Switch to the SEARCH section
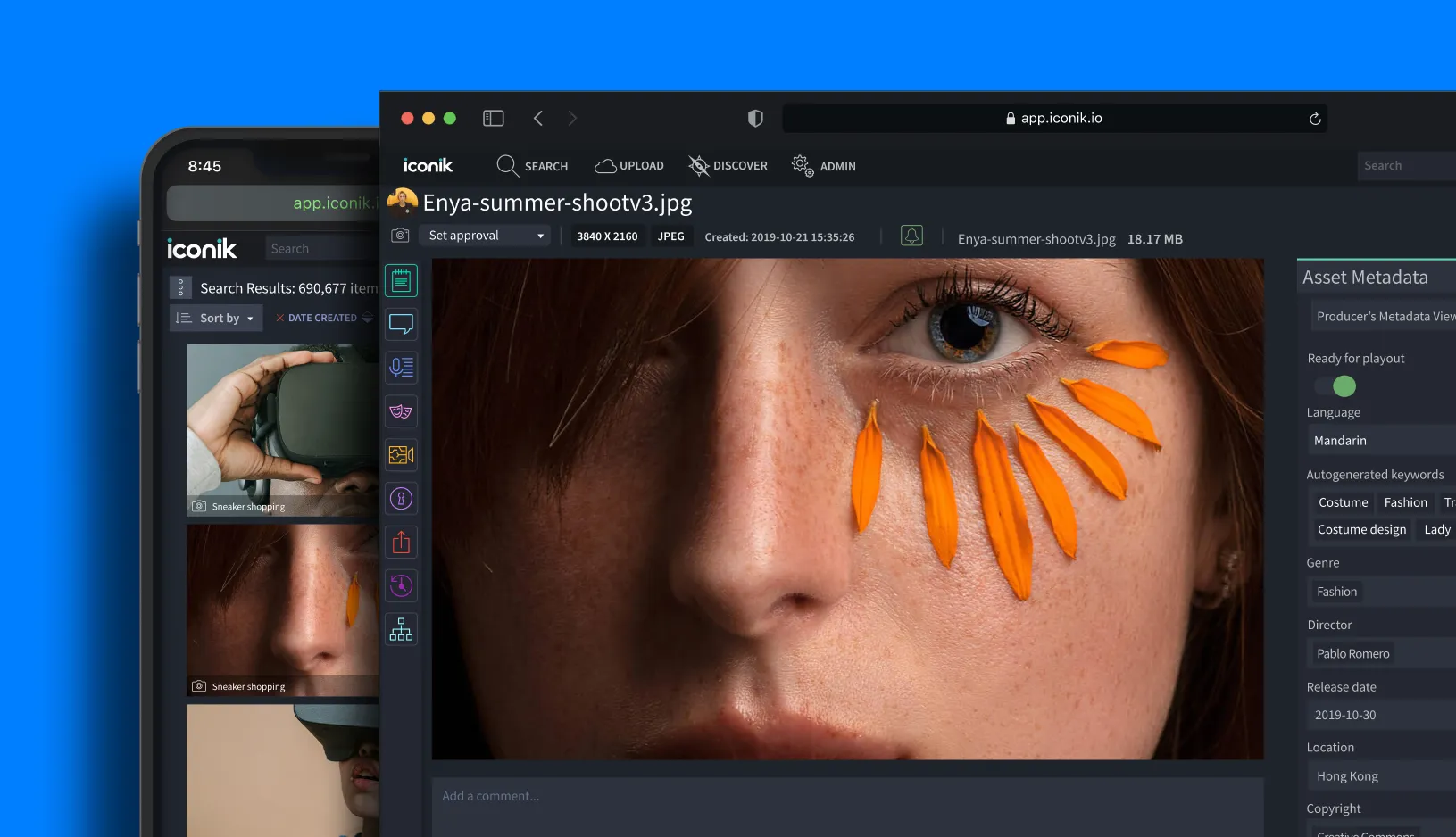The image size is (1456, 837). (533, 165)
